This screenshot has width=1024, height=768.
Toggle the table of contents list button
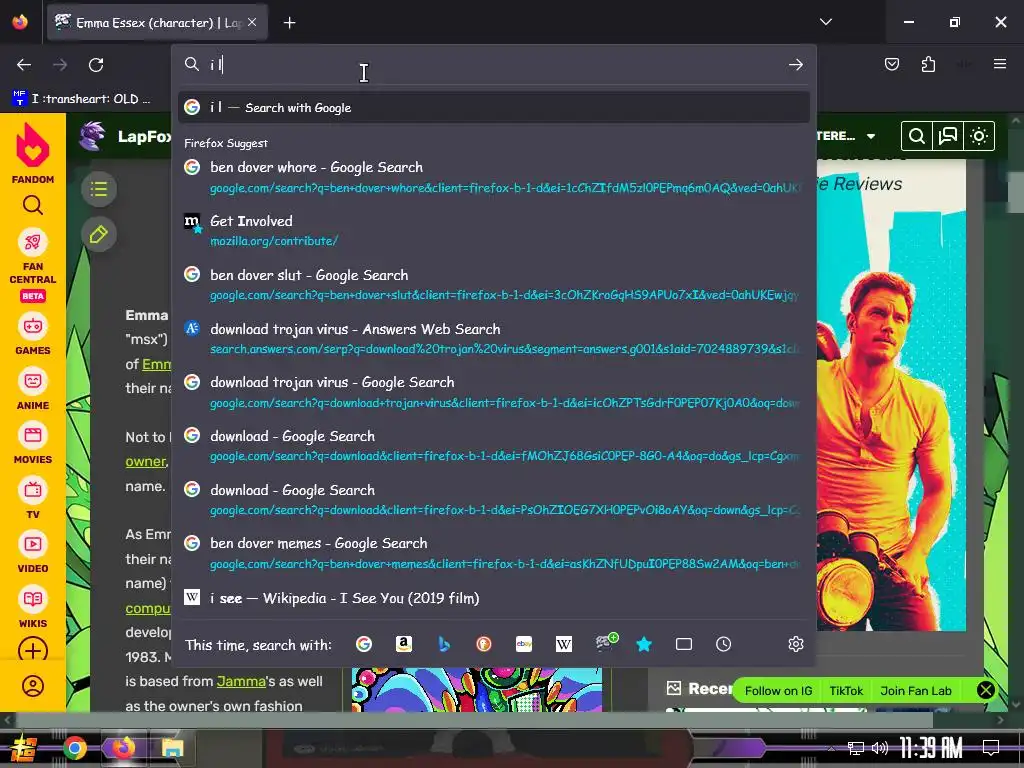tap(99, 189)
